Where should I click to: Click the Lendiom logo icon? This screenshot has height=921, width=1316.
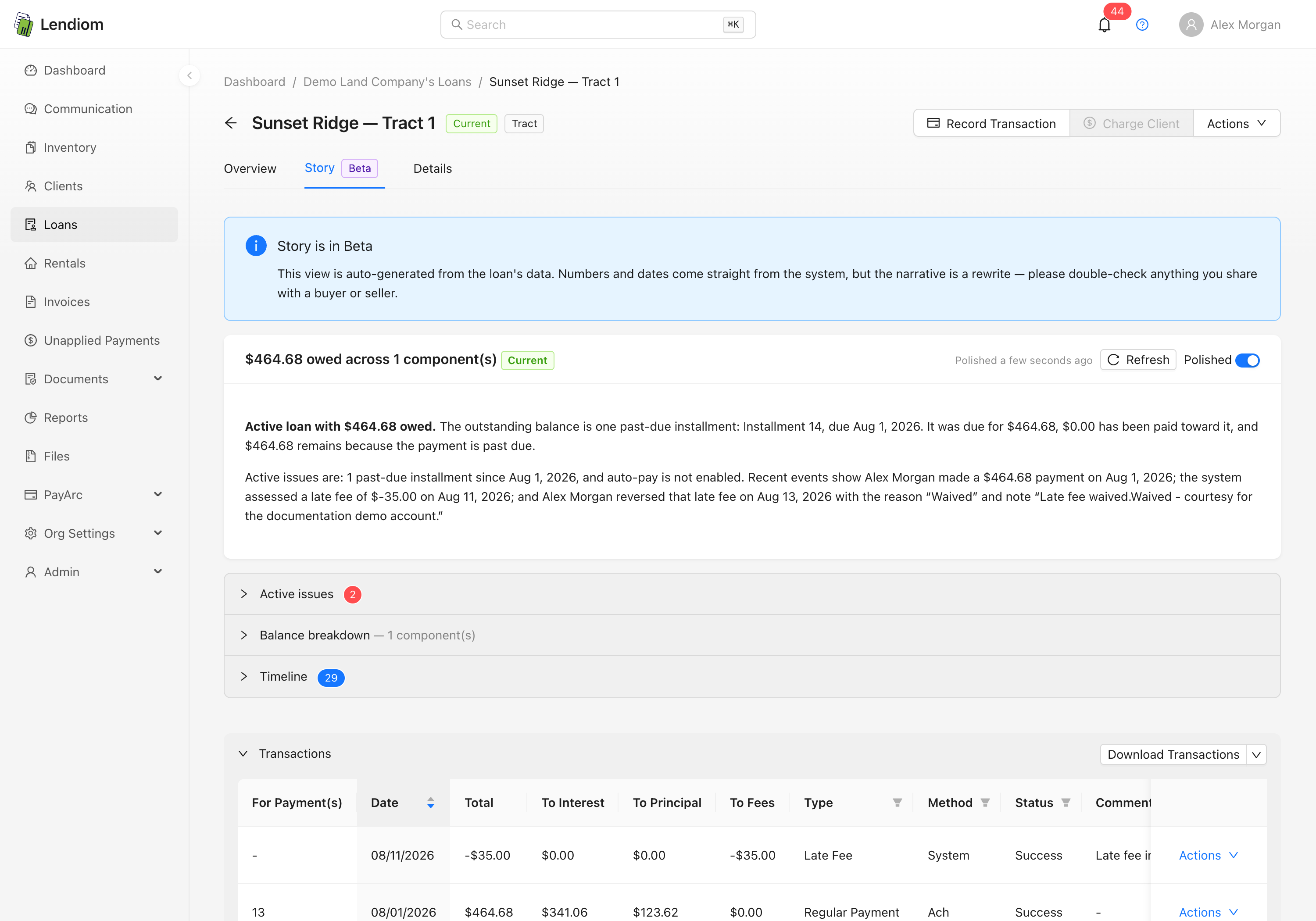[x=24, y=25]
